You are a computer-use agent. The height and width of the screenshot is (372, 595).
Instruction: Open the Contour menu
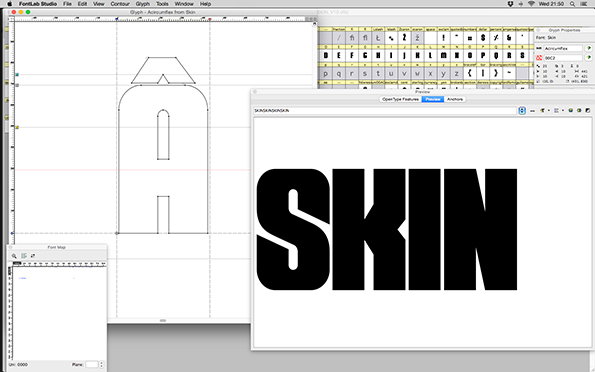120,4
